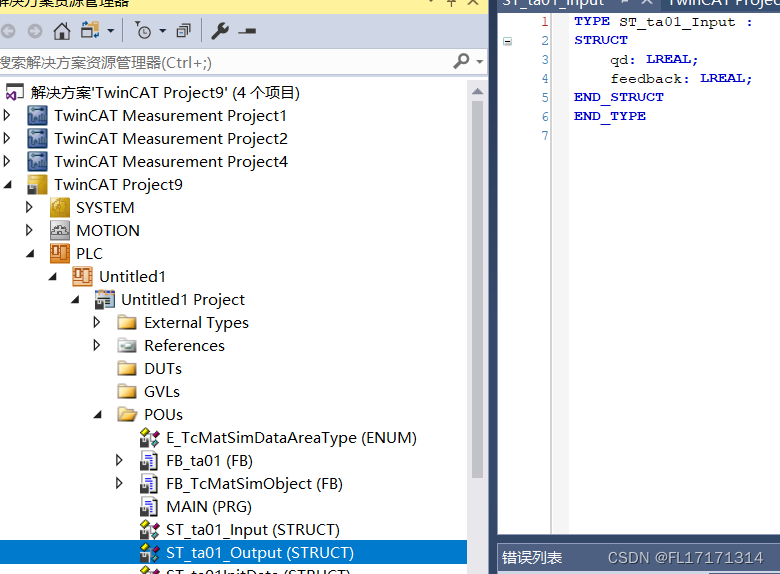
Task: Click TwinCAT Measurement Project4 icon
Action: click(37, 162)
